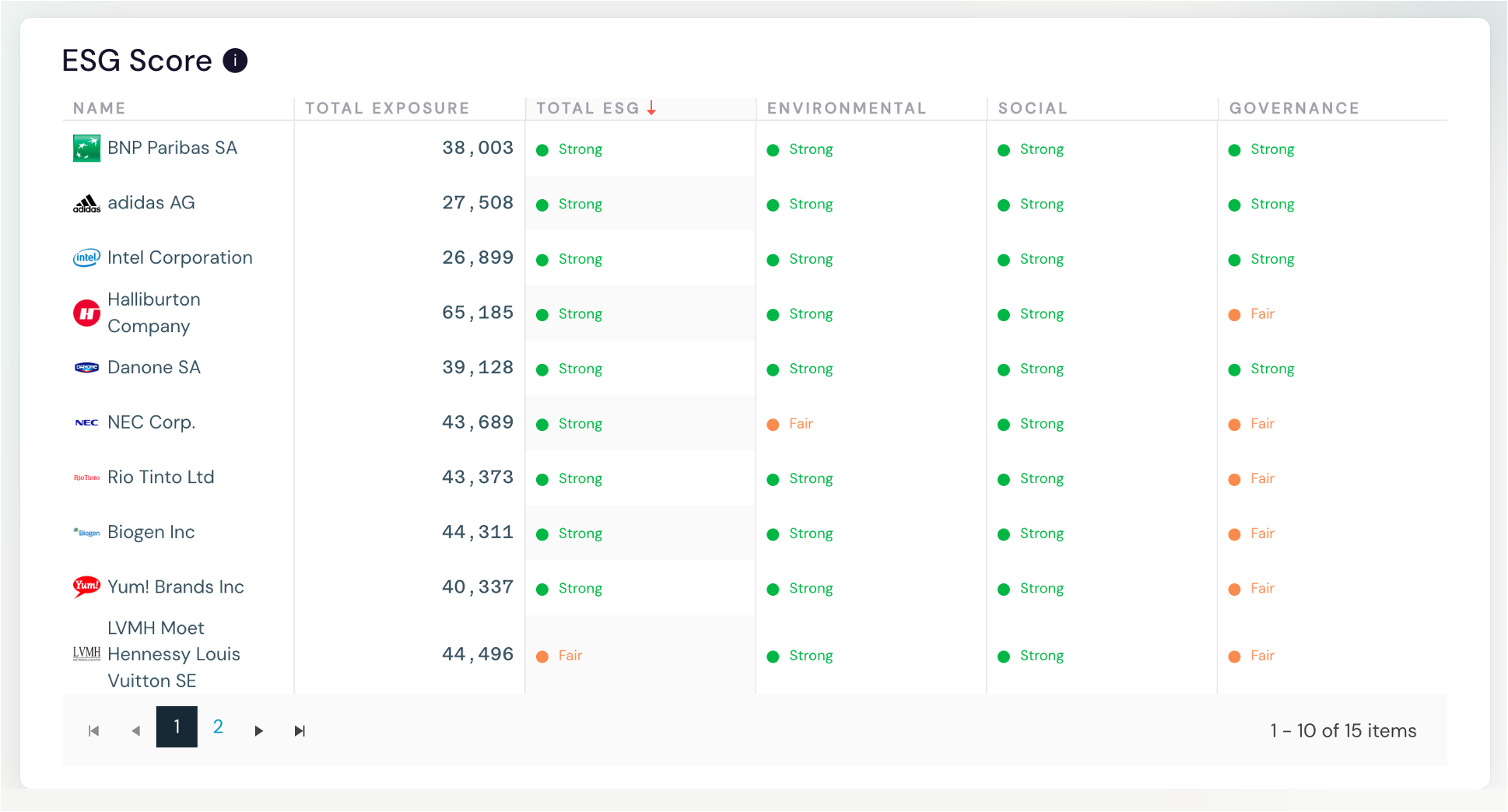Sort by the Governance column header
This screenshot has width=1508, height=812.
[1294, 108]
